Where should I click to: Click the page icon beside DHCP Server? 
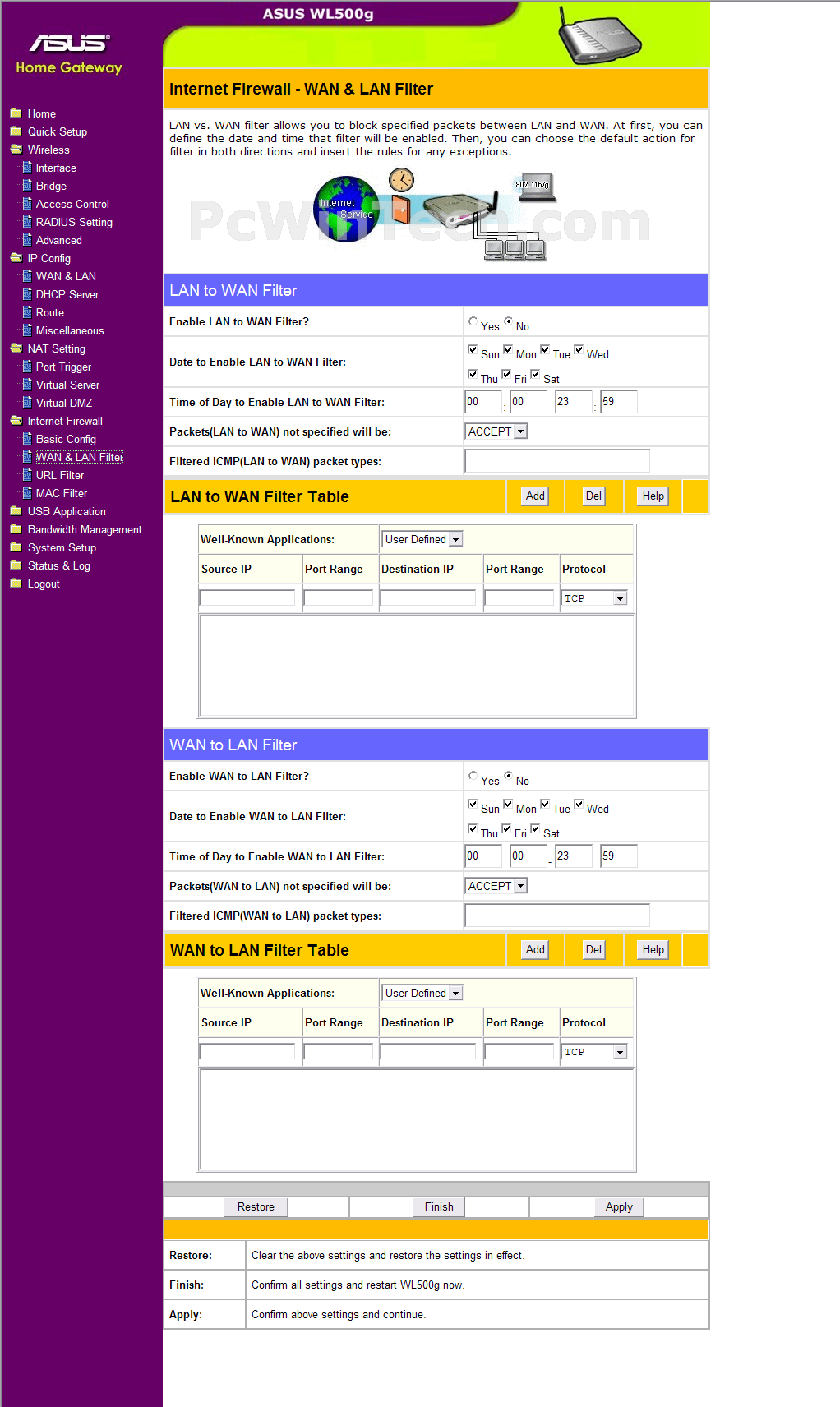tap(27, 294)
